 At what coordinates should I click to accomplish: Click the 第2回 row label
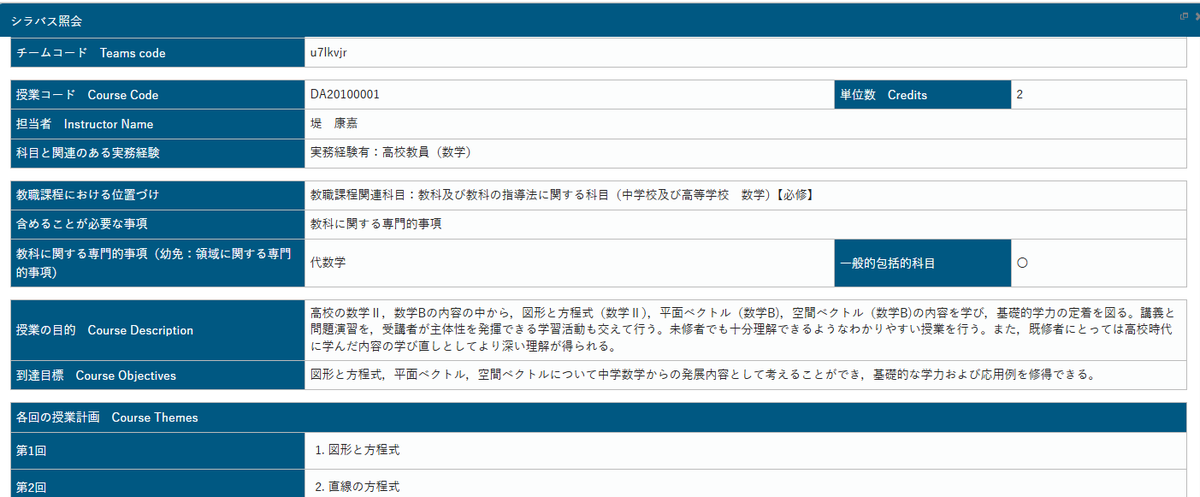click(x=31, y=487)
